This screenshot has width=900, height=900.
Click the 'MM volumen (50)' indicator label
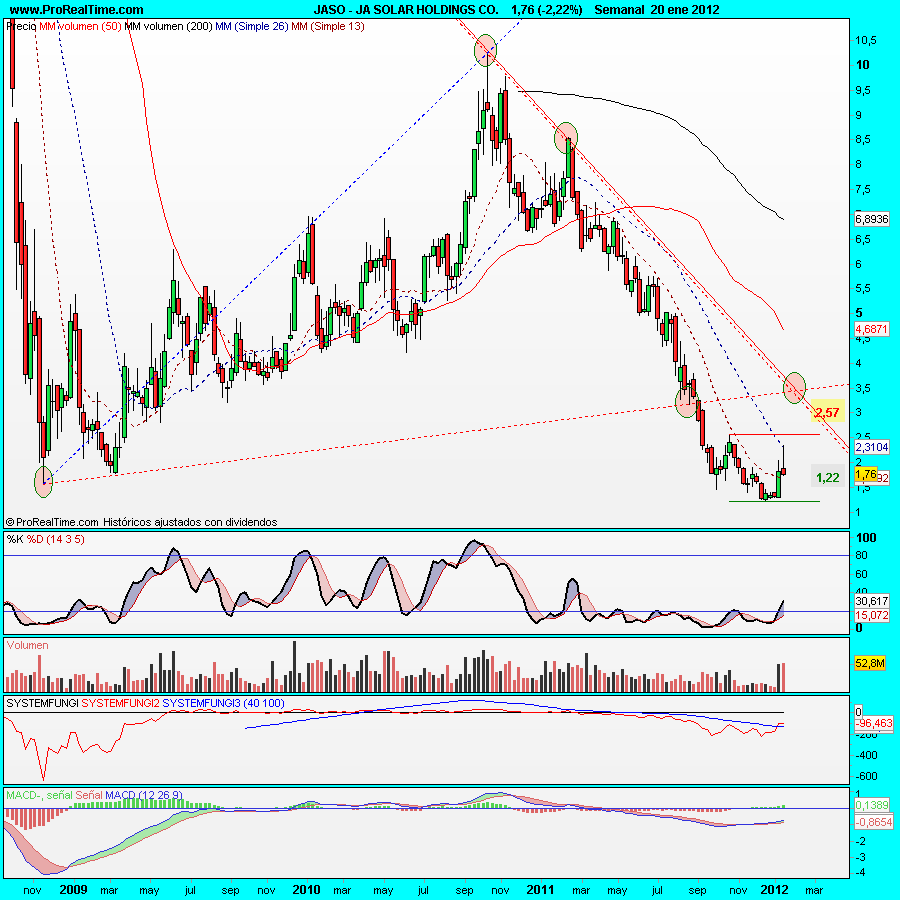[80, 26]
